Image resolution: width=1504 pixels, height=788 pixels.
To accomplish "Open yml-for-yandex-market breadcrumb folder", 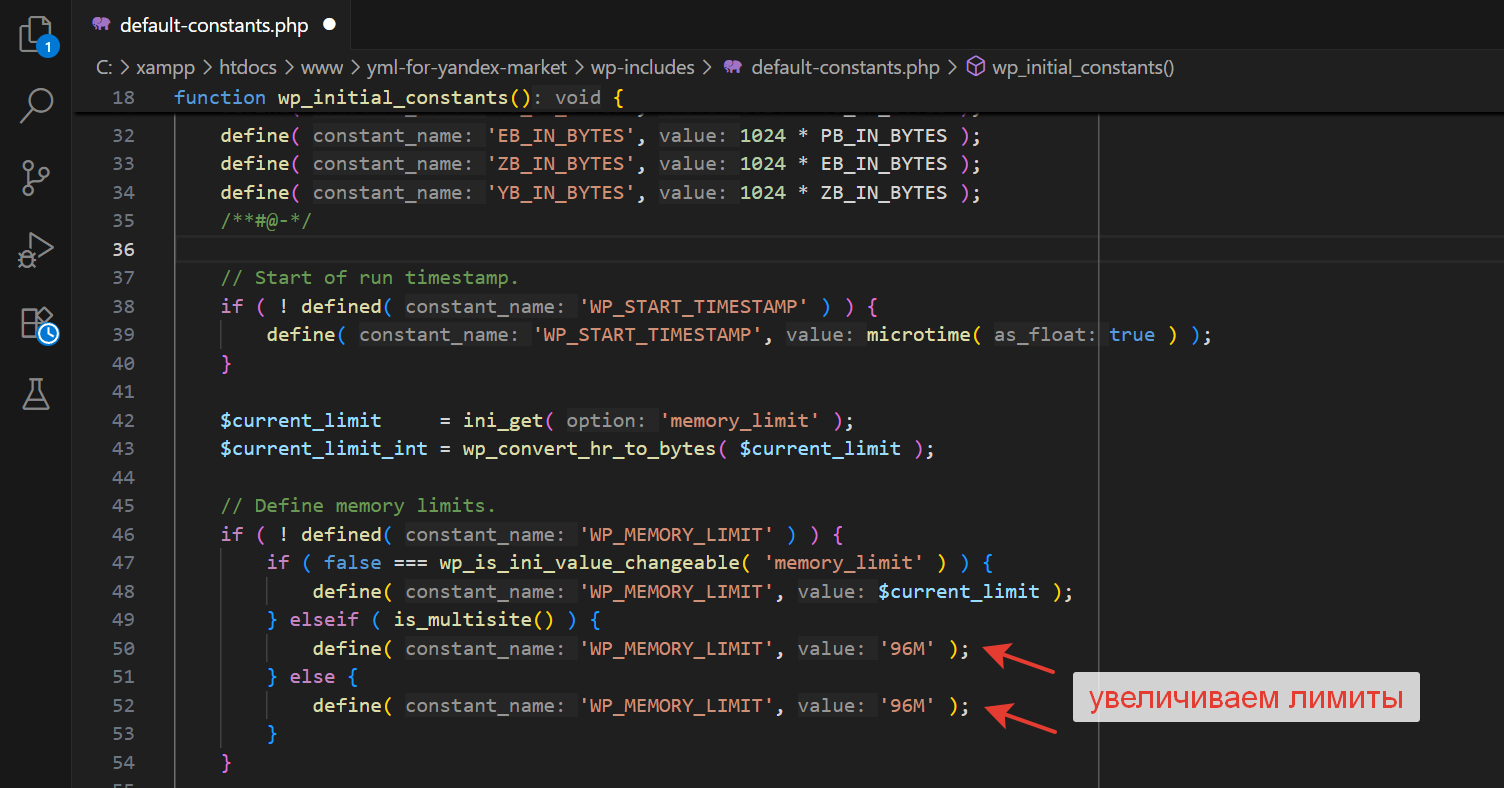I will [x=466, y=68].
